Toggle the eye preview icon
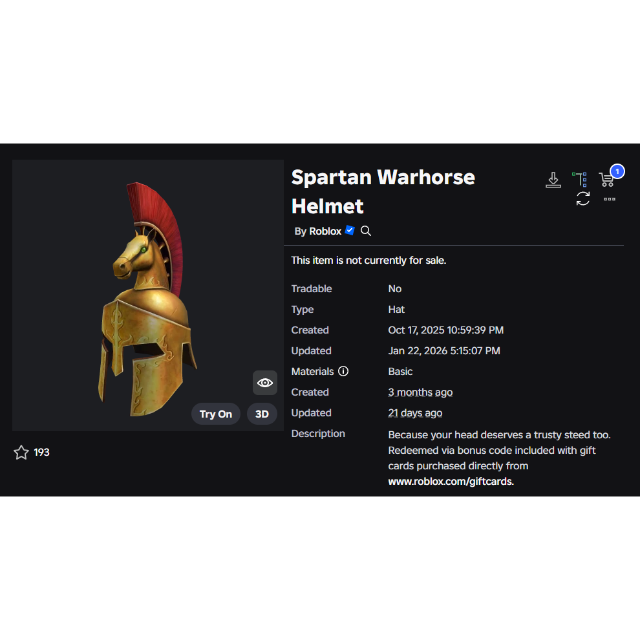This screenshot has height=640, width=640. coord(265,382)
